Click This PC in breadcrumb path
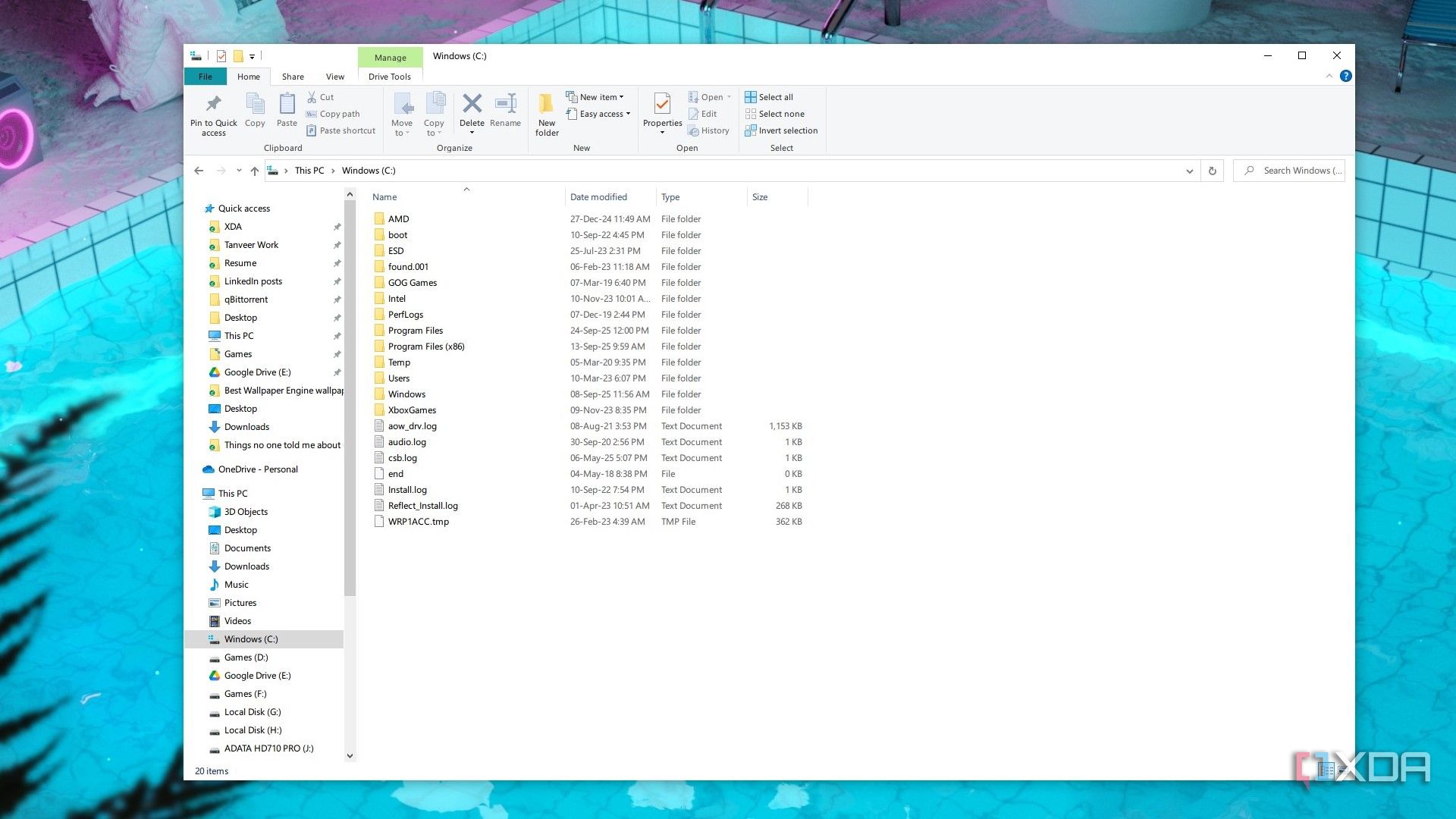The image size is (1456, 819). [x=309, y=171]
